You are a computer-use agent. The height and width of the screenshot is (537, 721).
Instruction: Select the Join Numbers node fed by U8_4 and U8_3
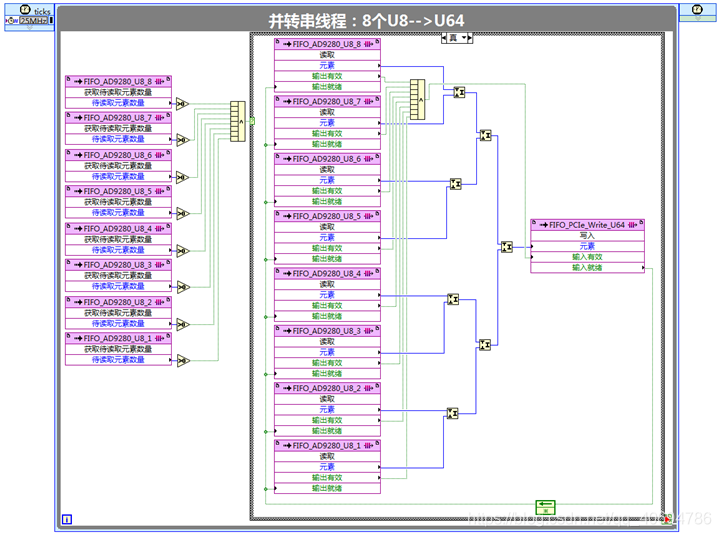pos(453,299)
